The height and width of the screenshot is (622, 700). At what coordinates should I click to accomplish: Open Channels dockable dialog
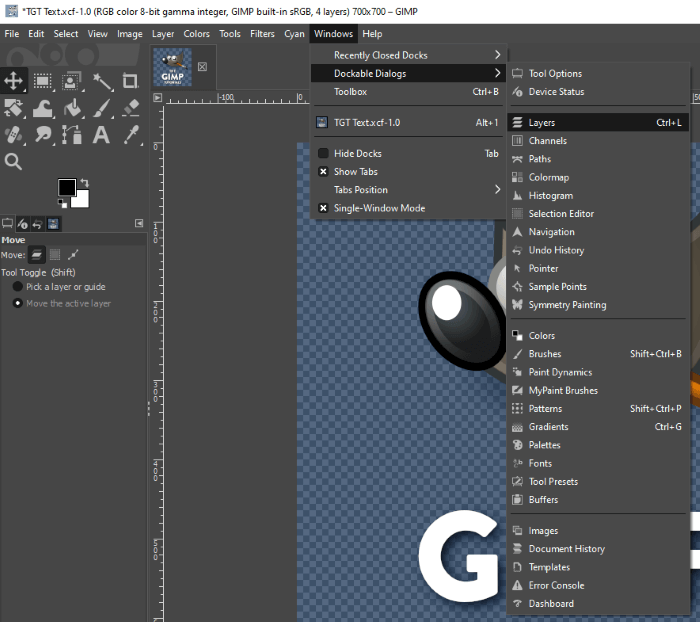tap(598, 141)
